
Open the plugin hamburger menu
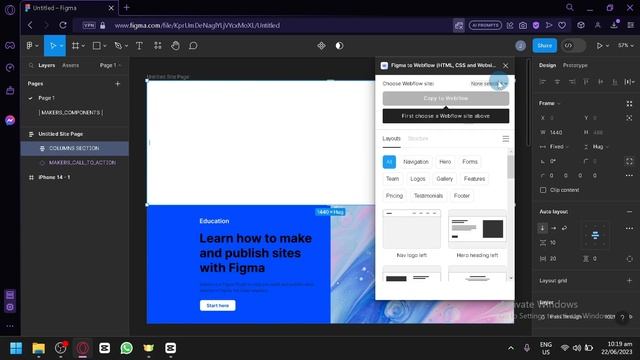(506, 139)
